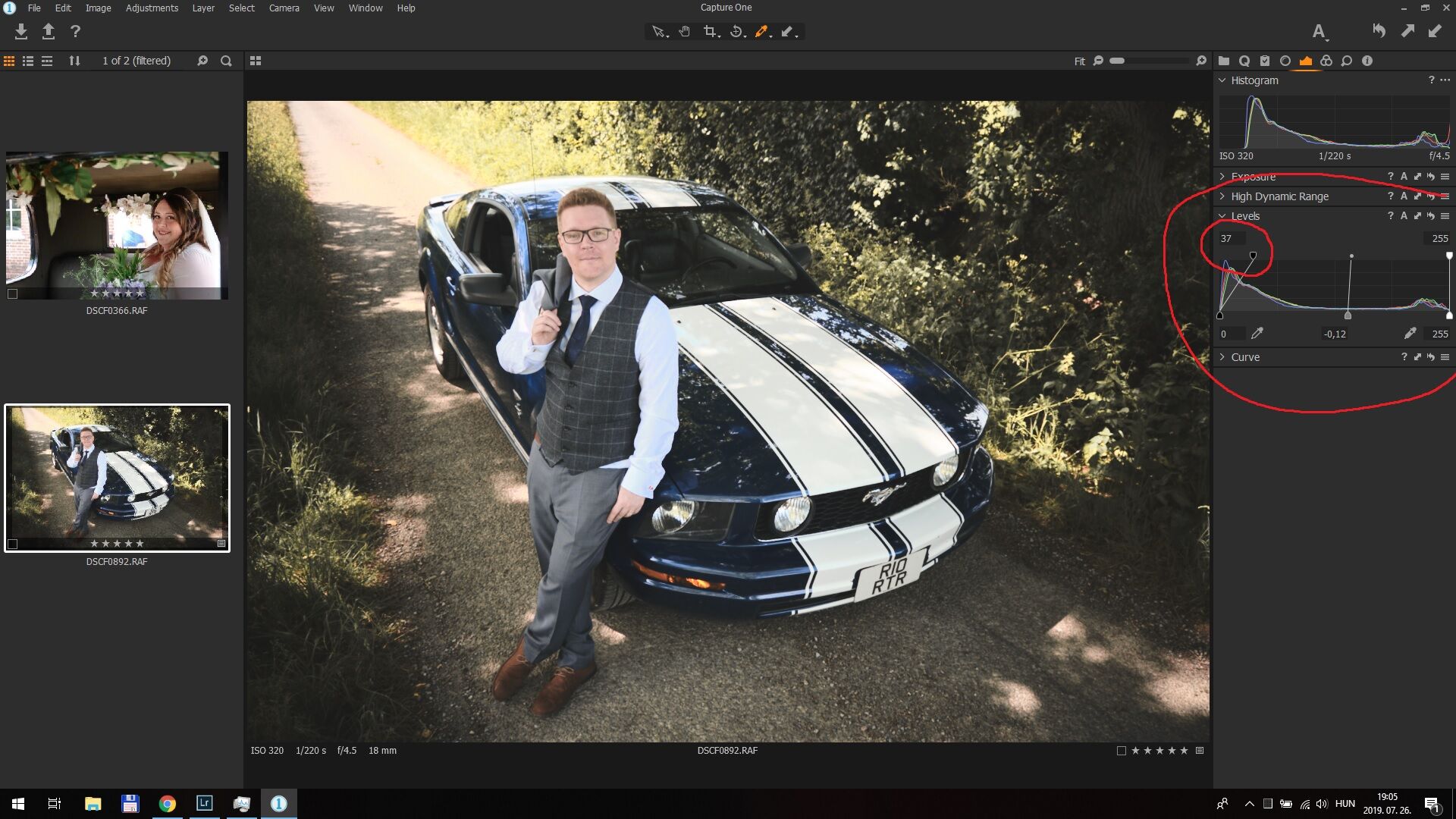Image resolution: width=1456 pixels, height=819 pixels.
Task: Open the Metadata info tool tab
Action: point(1367,61)
